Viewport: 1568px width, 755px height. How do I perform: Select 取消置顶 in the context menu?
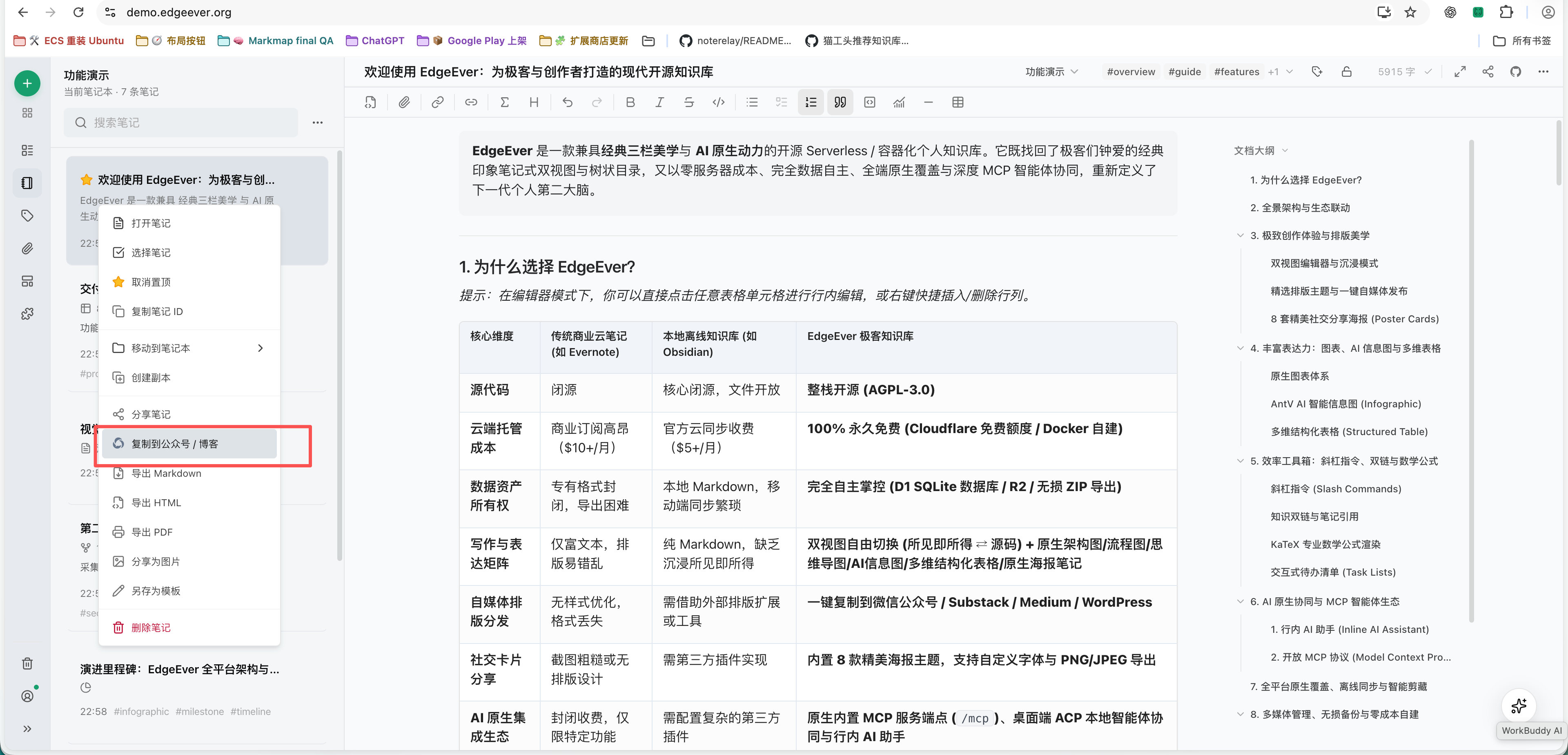pyautogui.click(x=189, y=282)
